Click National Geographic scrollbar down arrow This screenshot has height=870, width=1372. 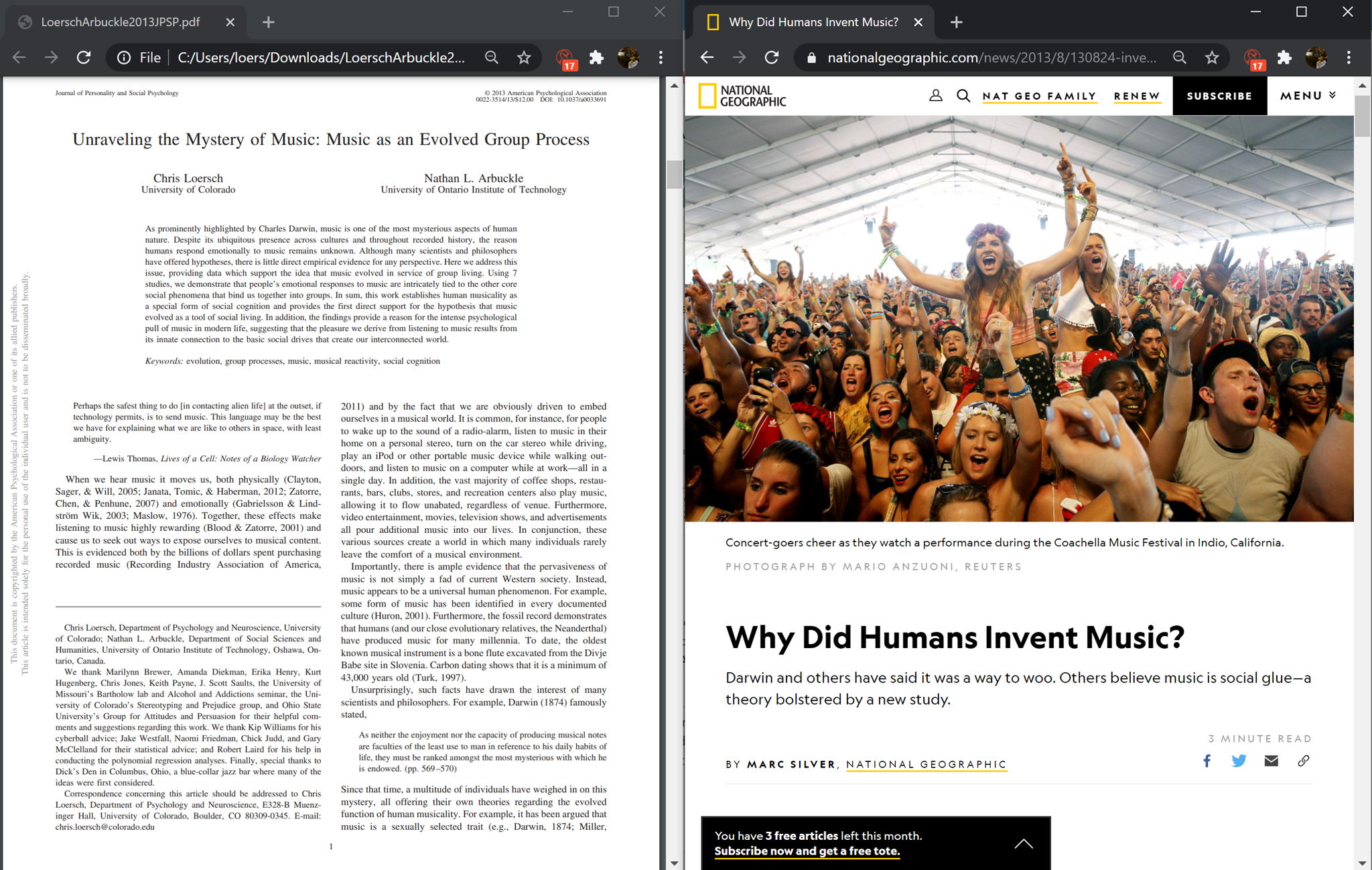[x=1363, y=863]
